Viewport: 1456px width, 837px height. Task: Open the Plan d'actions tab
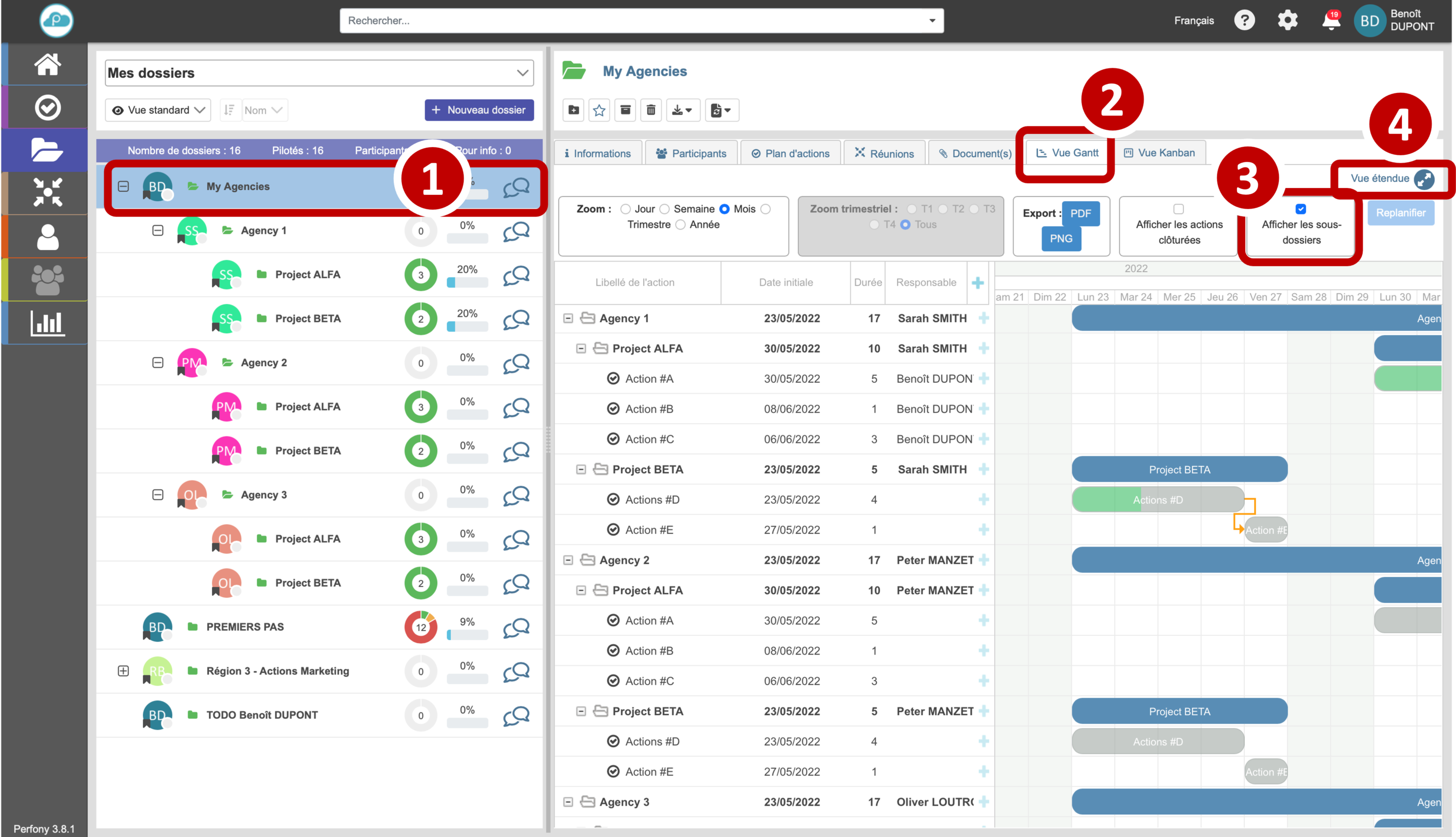[x=791, y=153]
